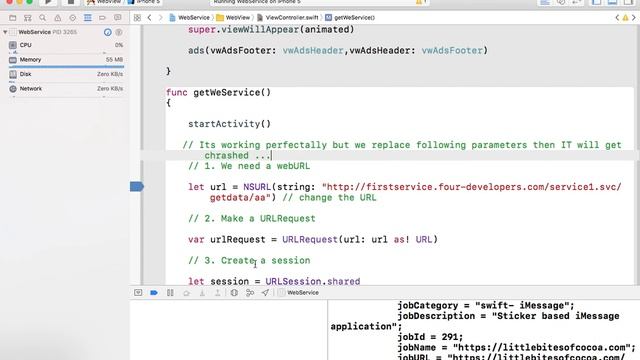640x360 pixels.
Task: Select WebService process in debug bar
Action: 298,293
